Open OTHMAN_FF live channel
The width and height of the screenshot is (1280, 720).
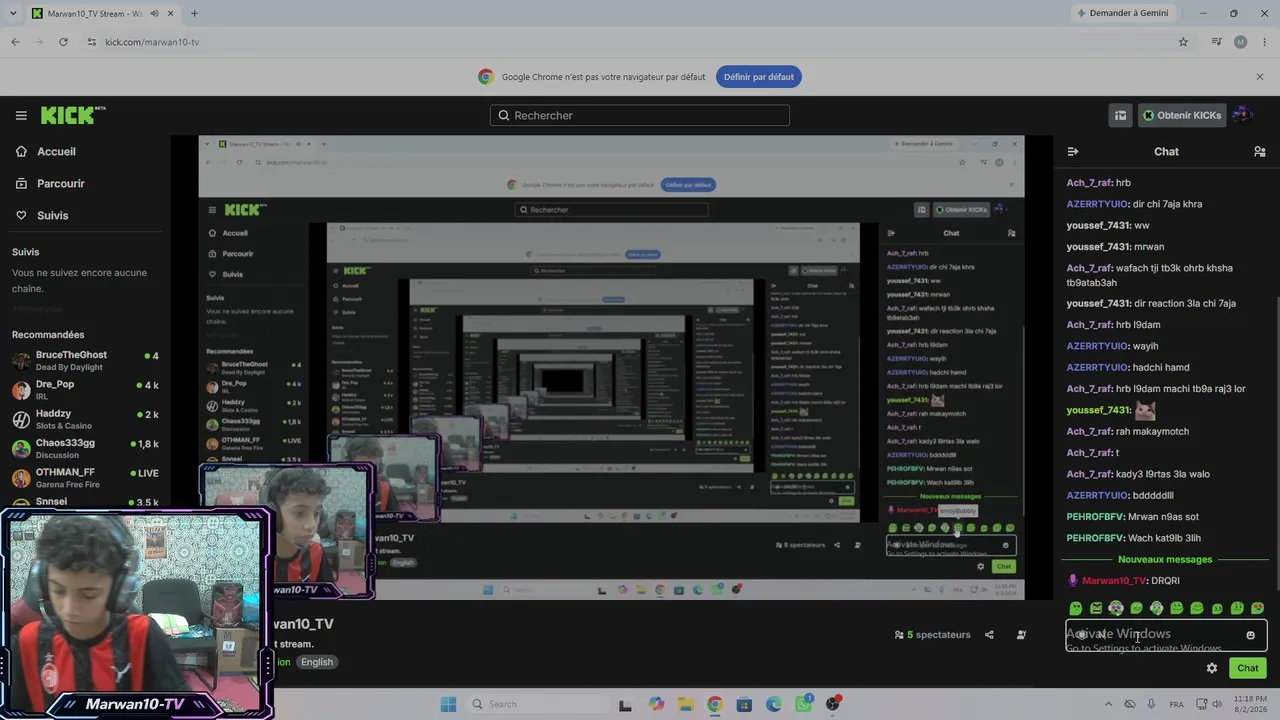(85, 478)
